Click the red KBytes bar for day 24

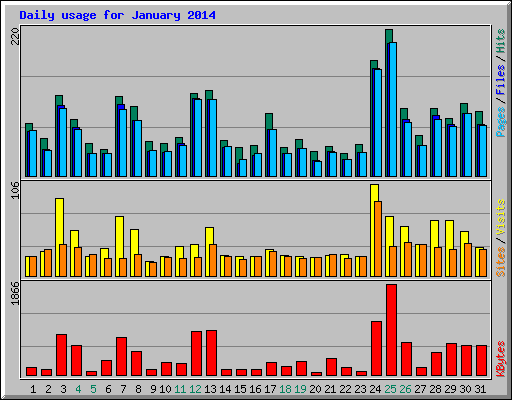point(376,349)
